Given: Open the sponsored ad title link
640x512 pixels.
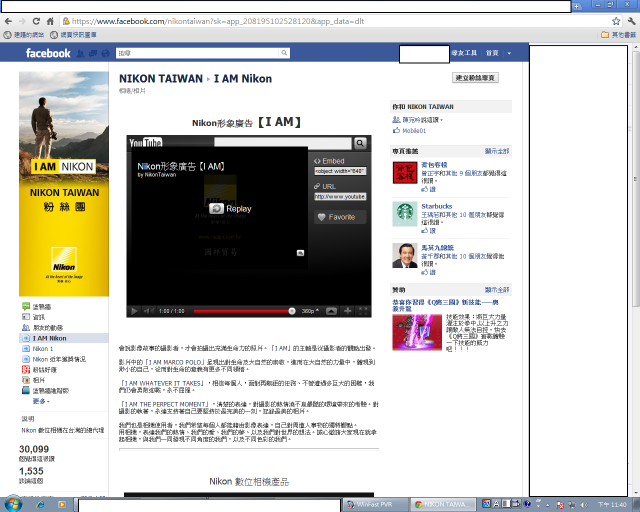Looking at the screenshot, I should pos(445,305).
